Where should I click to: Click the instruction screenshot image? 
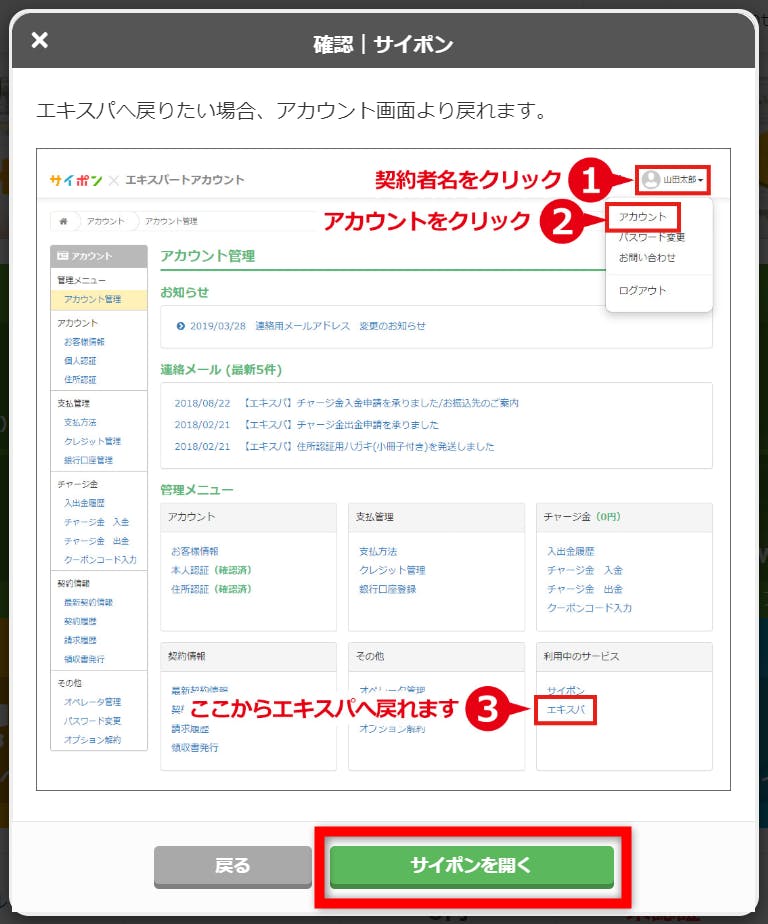point(383,470)
